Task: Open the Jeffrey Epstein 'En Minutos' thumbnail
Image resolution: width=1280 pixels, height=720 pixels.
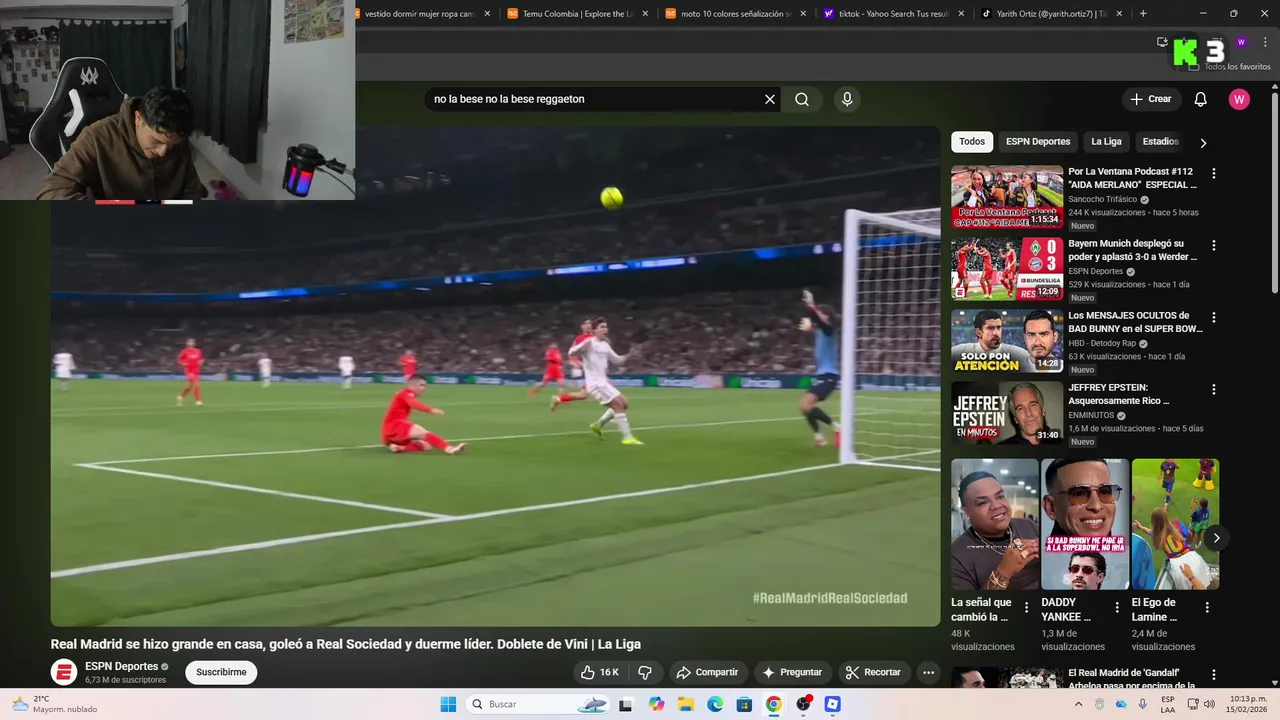Action: pos(1007,413)
